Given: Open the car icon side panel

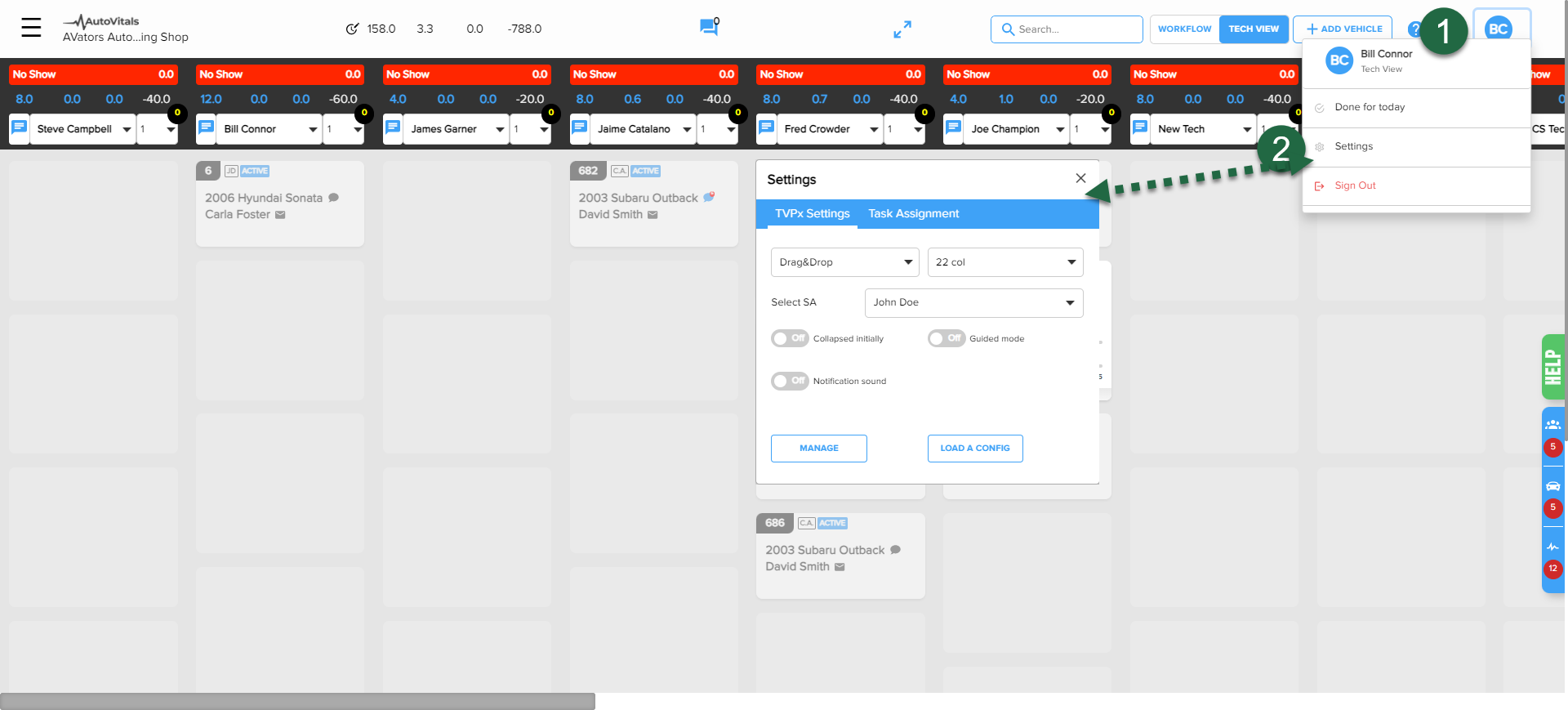Looking at the screenshot, I should tap(1552, 486).
